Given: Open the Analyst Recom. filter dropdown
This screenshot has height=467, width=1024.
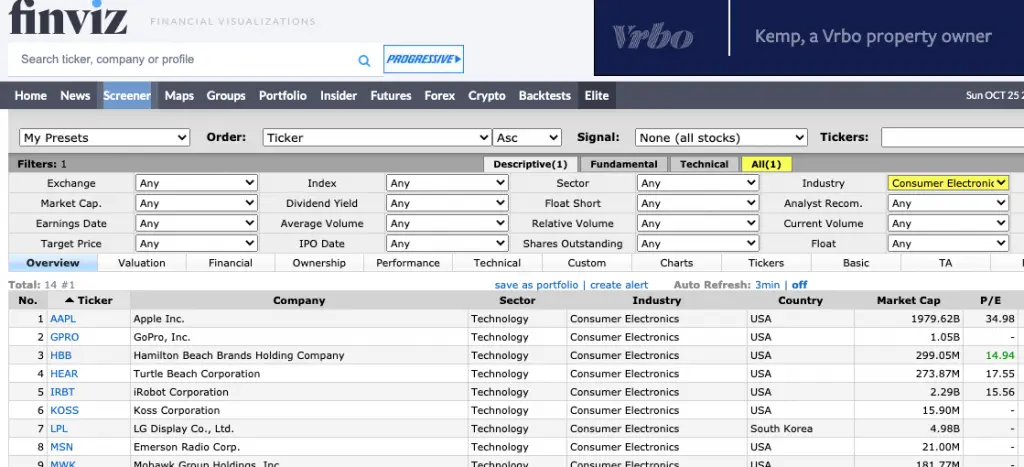Looking at the screenshot, I should (948, 203).
